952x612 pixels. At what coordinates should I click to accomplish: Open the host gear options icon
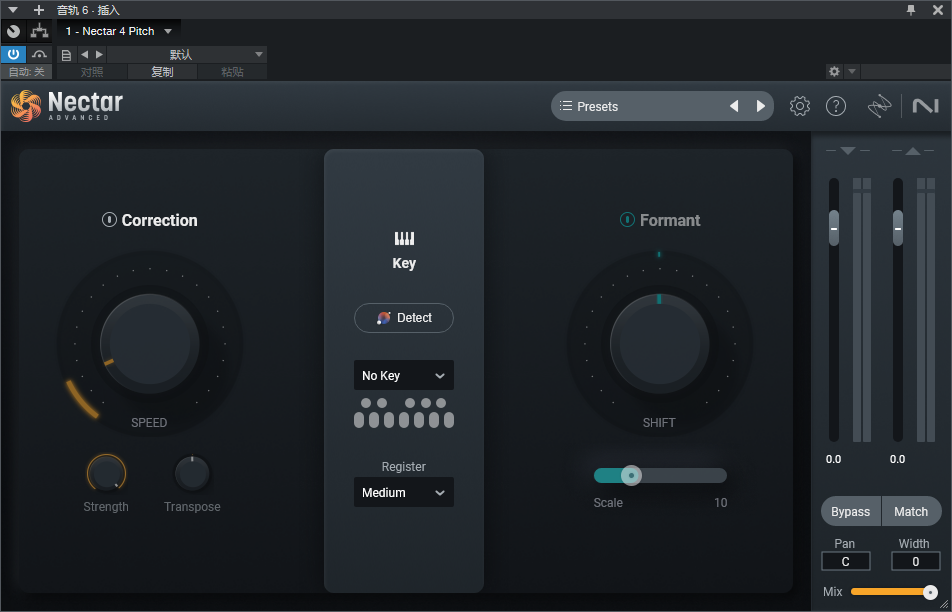click(834, 72)
